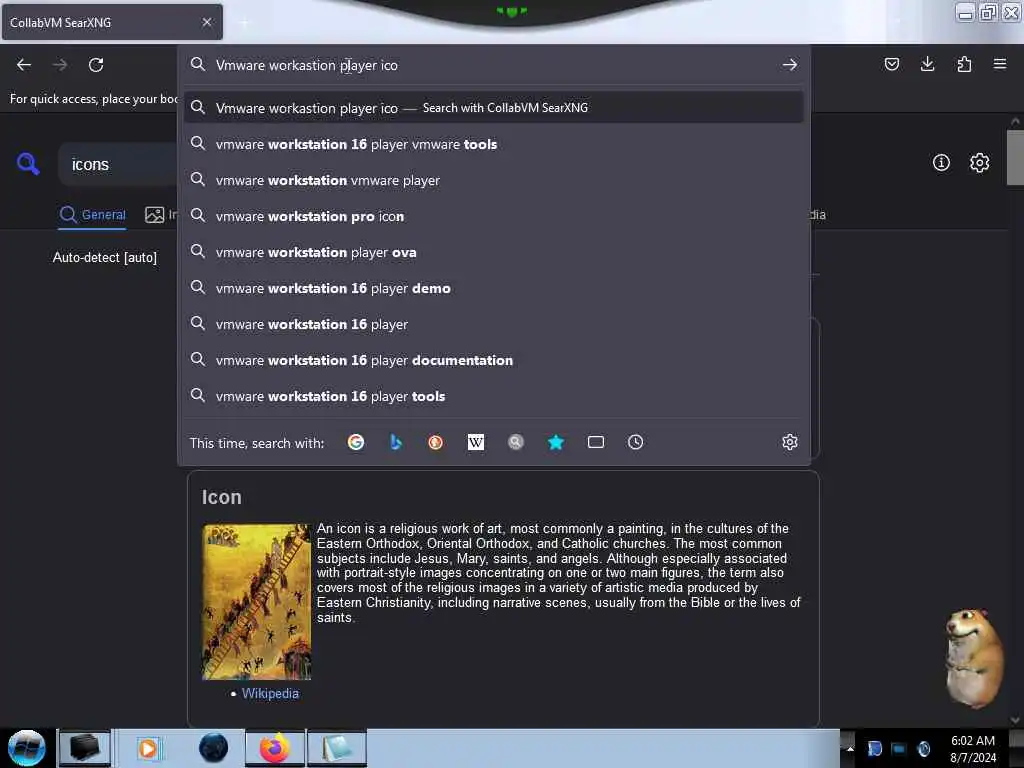Open the Extensions puzzle icon

[964, 64]
